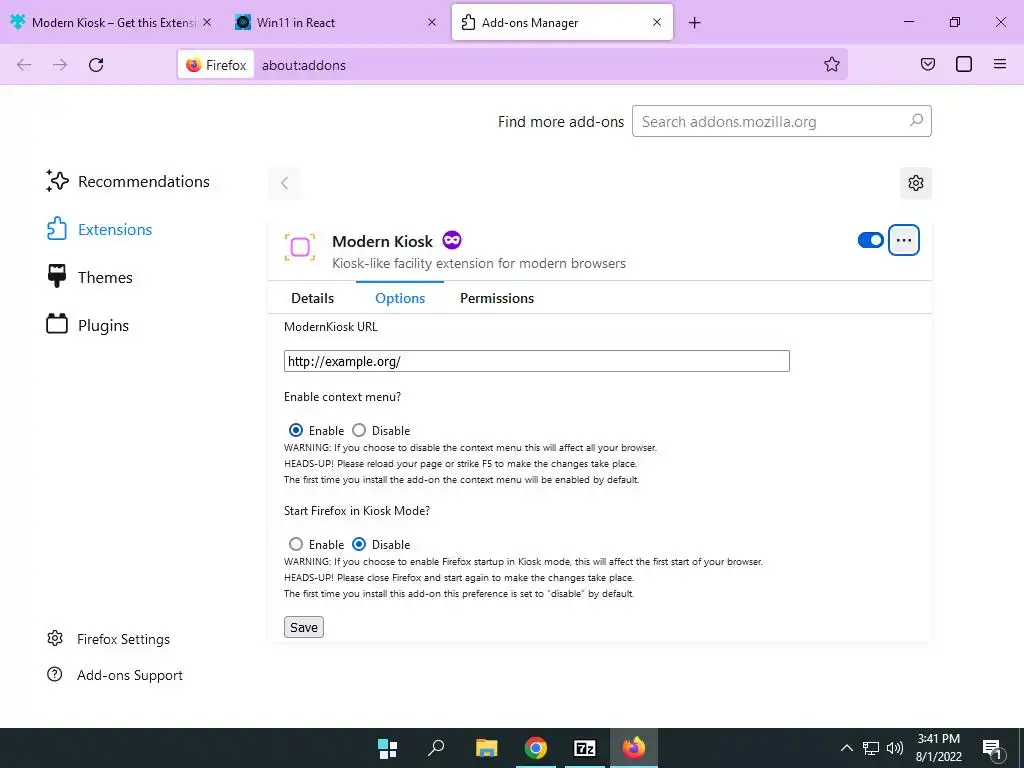
Task: Open the Modern Kiosk more options menu
Action: 904,240
